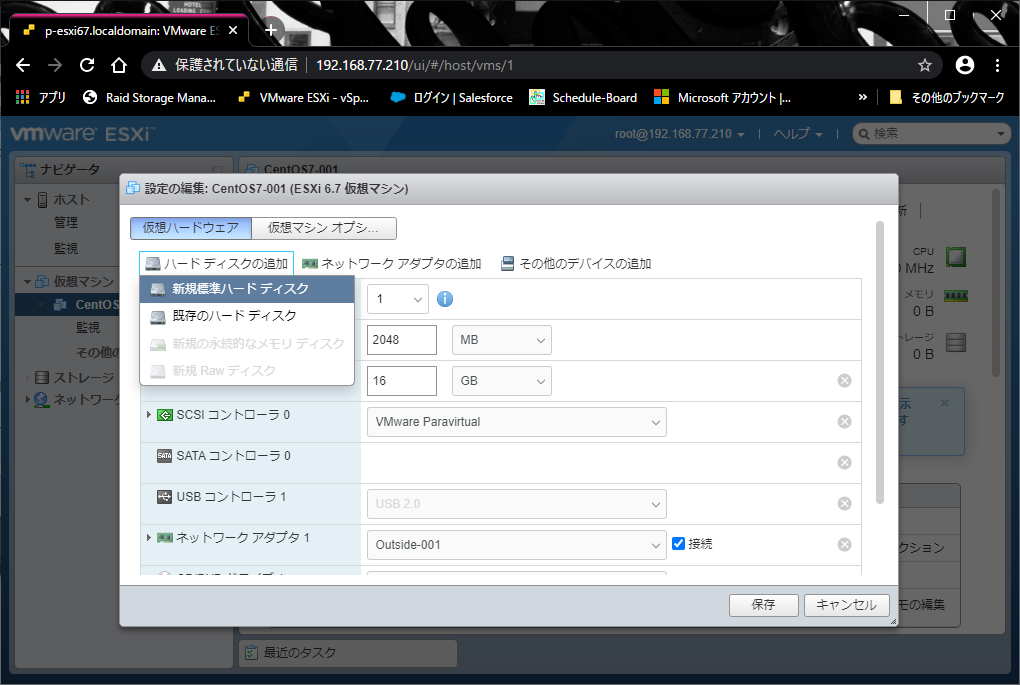1020x685 pixels.
Task: Open the Outside-001 network dropdown
Action: (517, 544)
